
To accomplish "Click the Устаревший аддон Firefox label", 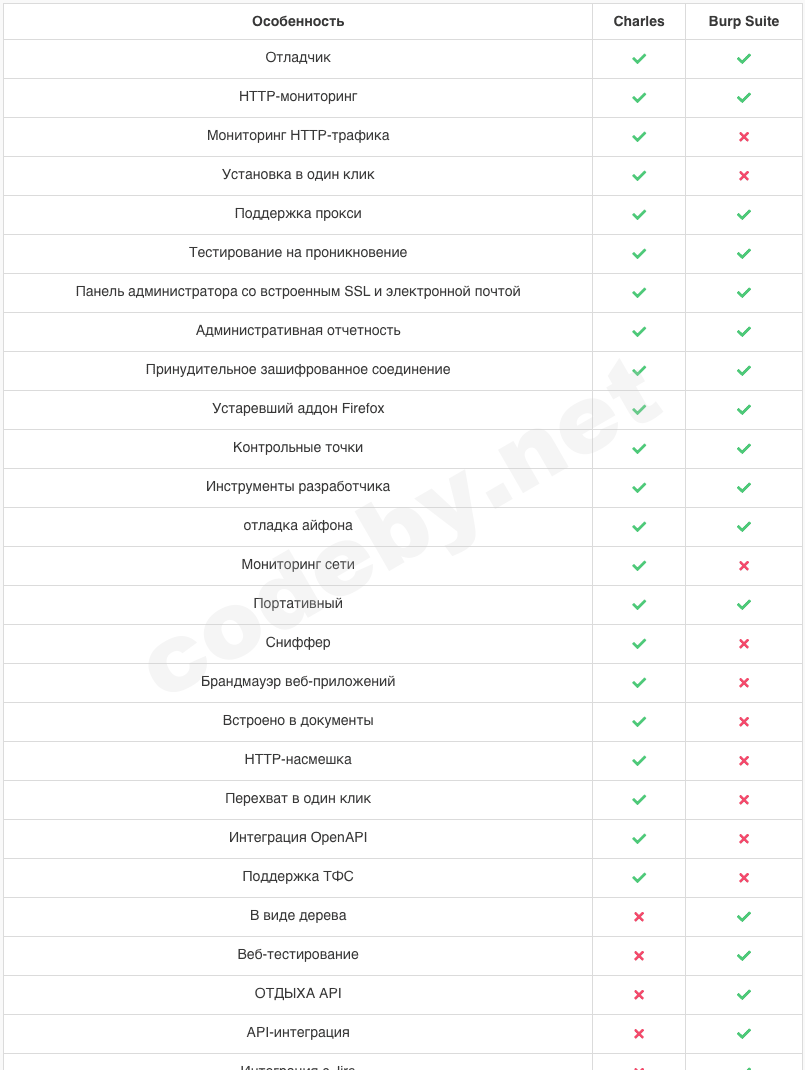I will pos(298,409).
